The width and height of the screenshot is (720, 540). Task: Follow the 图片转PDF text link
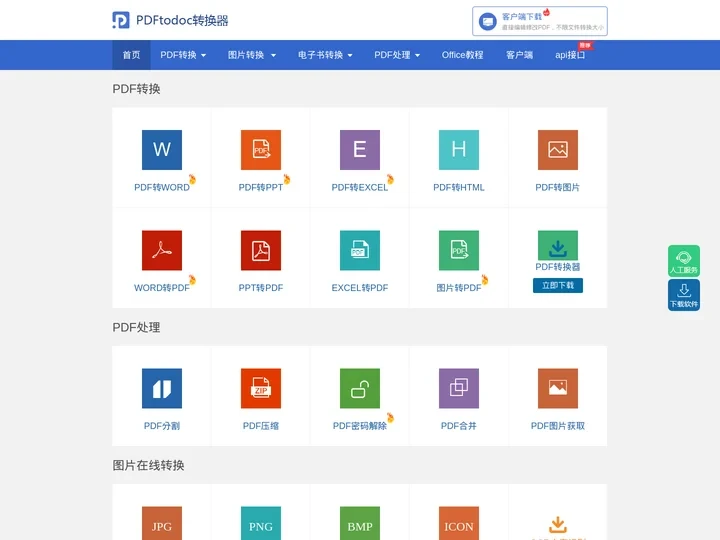coord(459,288)
